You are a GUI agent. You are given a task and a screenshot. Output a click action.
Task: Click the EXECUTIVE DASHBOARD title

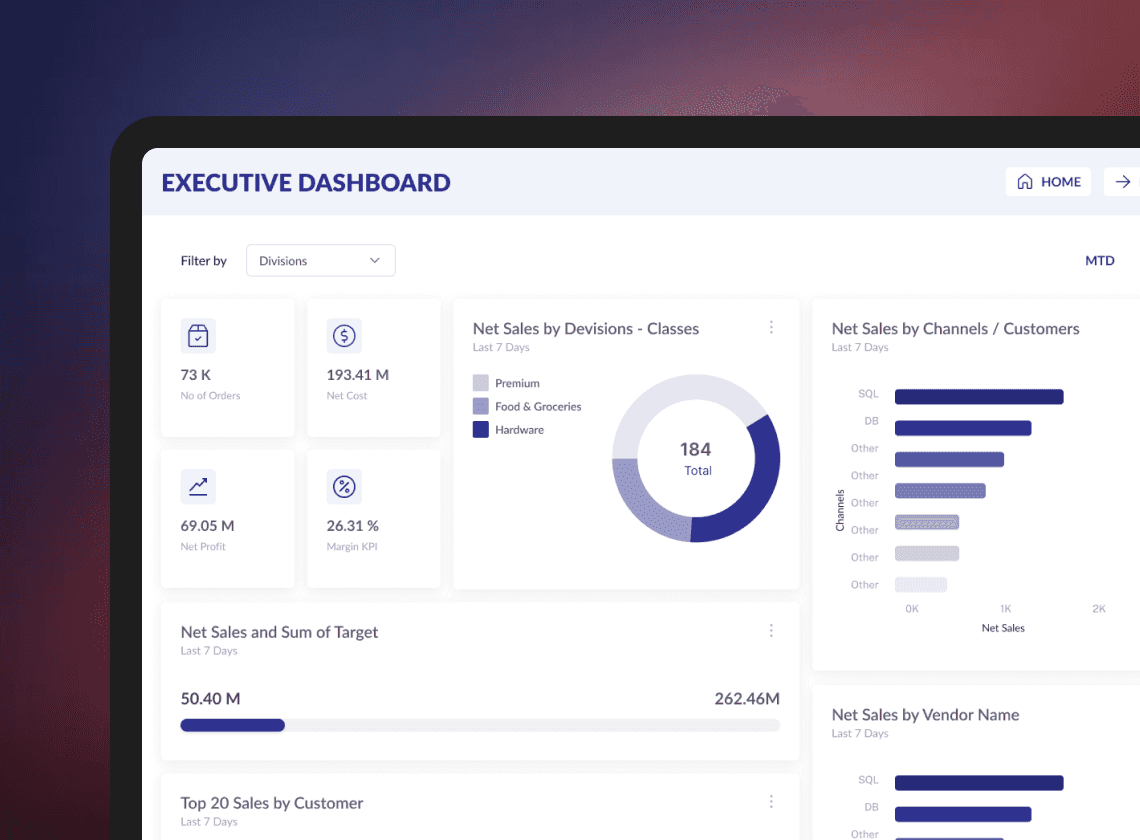pos(306,183)
